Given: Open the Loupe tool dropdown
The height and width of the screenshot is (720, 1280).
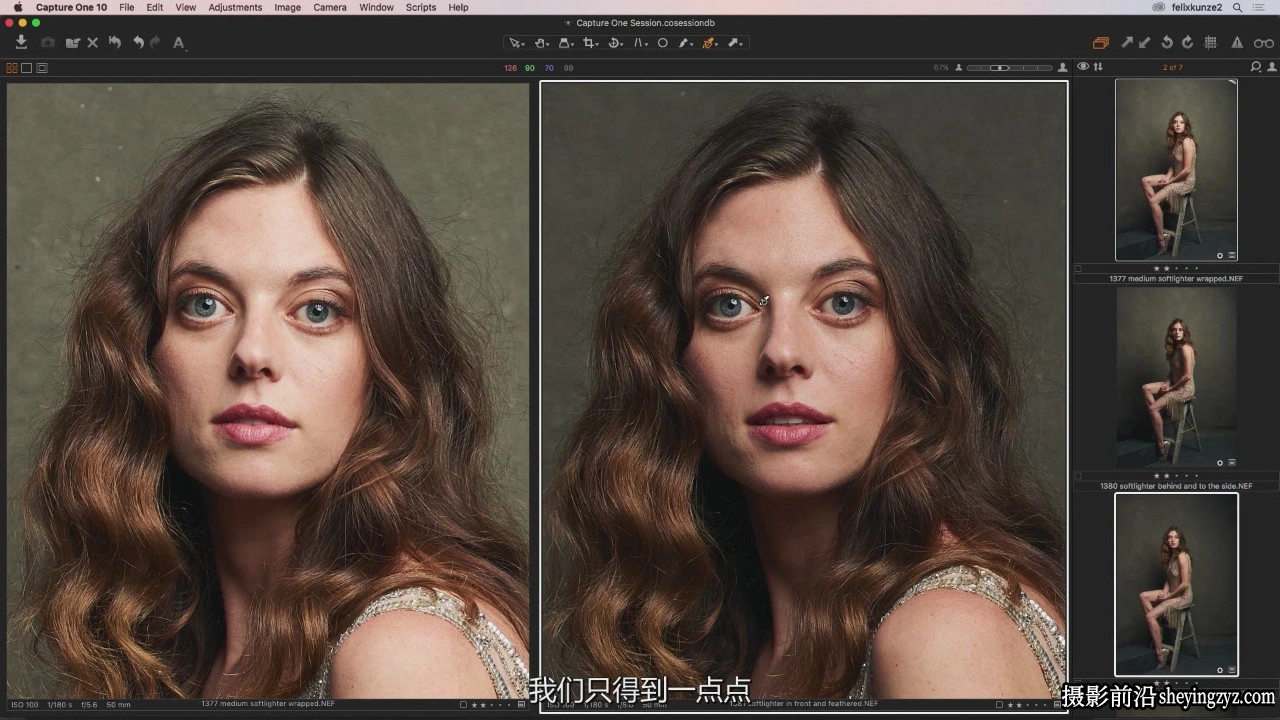Looking at the screenshot, I should click(565, 43).
